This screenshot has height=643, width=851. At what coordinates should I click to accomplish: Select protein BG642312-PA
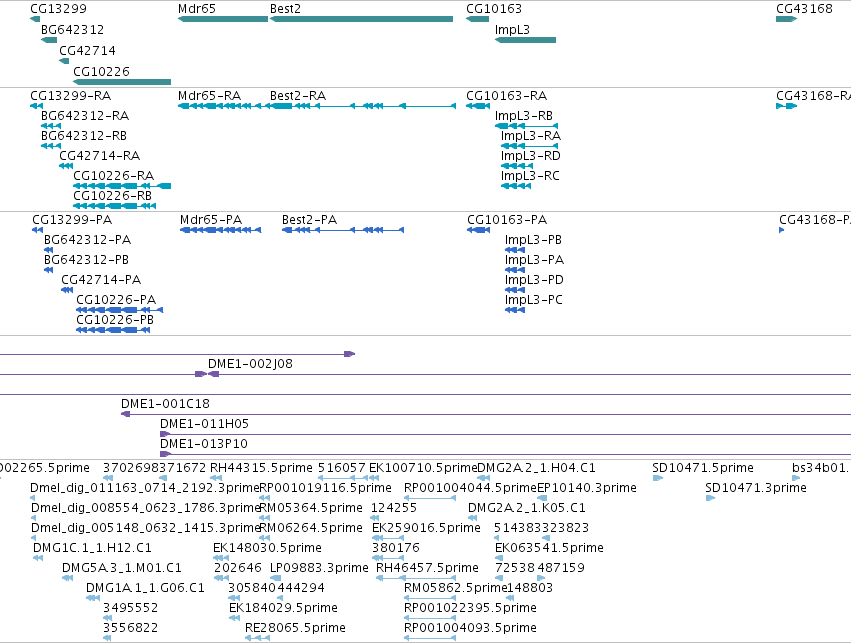[x=48, y=250]
